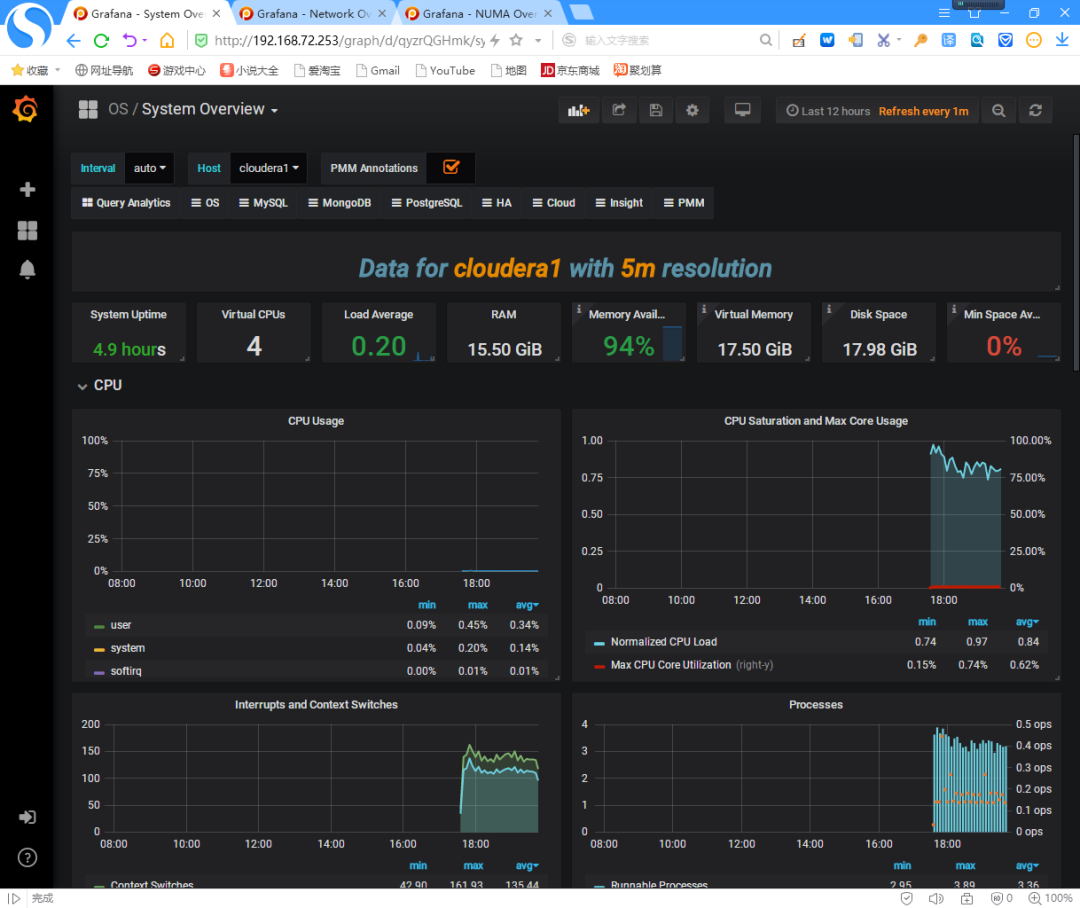Refresh the dashboard using refresh icon
This screenshot has width=1080, height=908.
tap(1035, 110)
